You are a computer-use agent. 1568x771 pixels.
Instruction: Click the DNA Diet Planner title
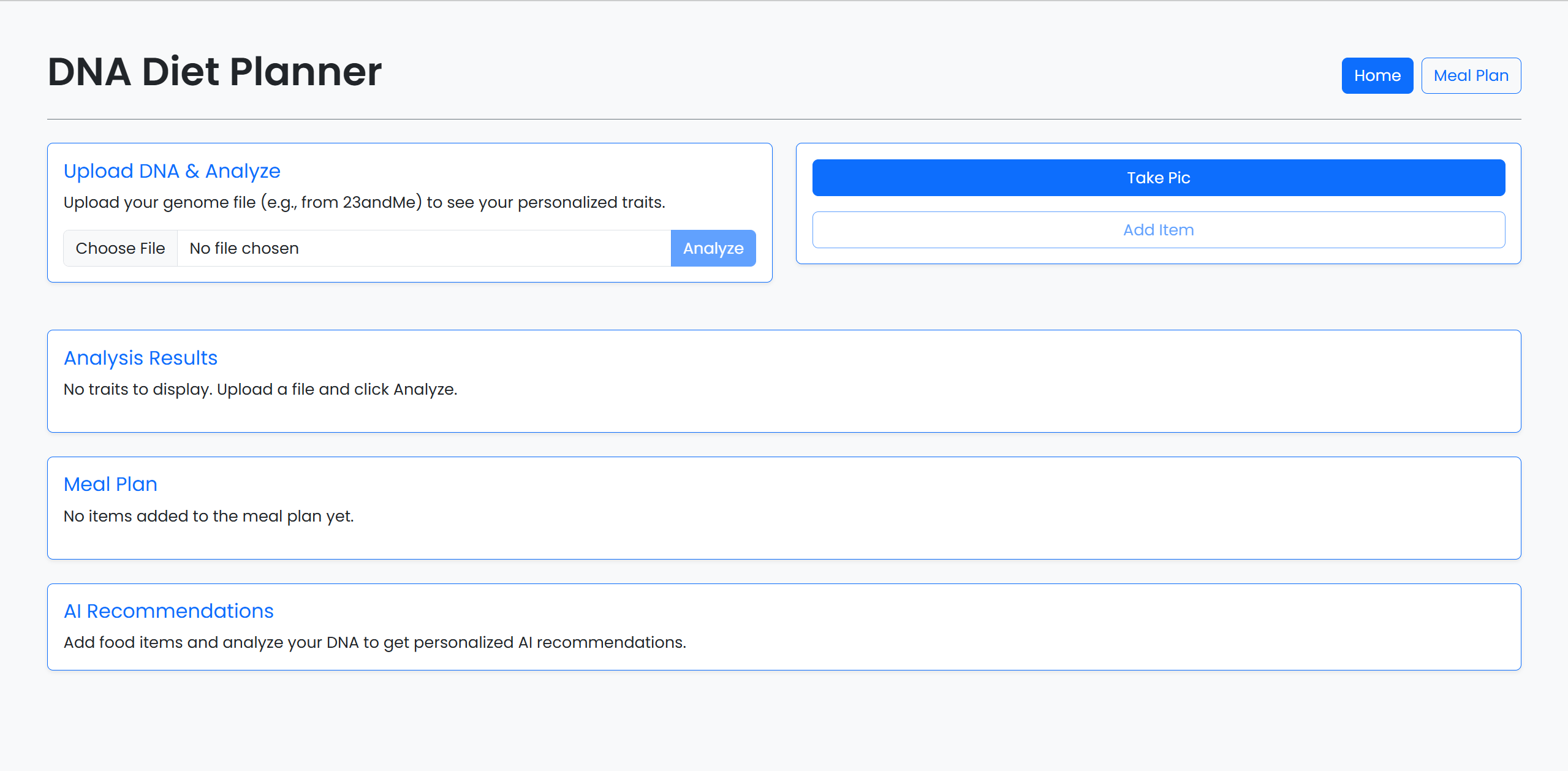tap(214, 72)
